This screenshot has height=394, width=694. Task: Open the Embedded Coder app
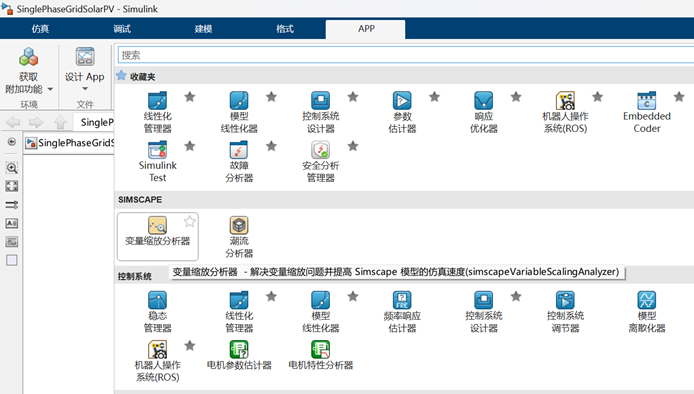(x=647, y=112)
